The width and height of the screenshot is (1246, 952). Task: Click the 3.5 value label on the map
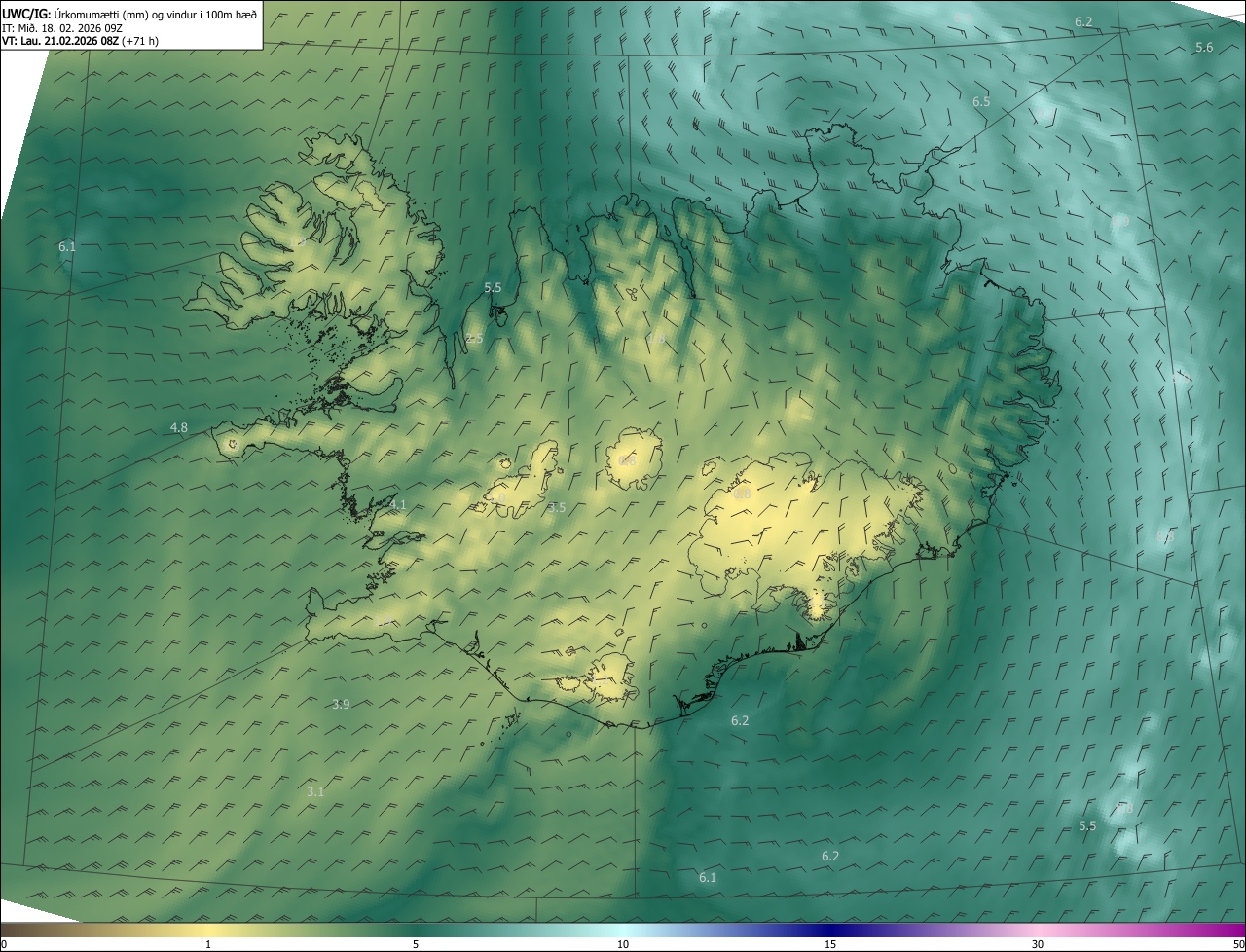pyautogui.click(x=557, y=507)
